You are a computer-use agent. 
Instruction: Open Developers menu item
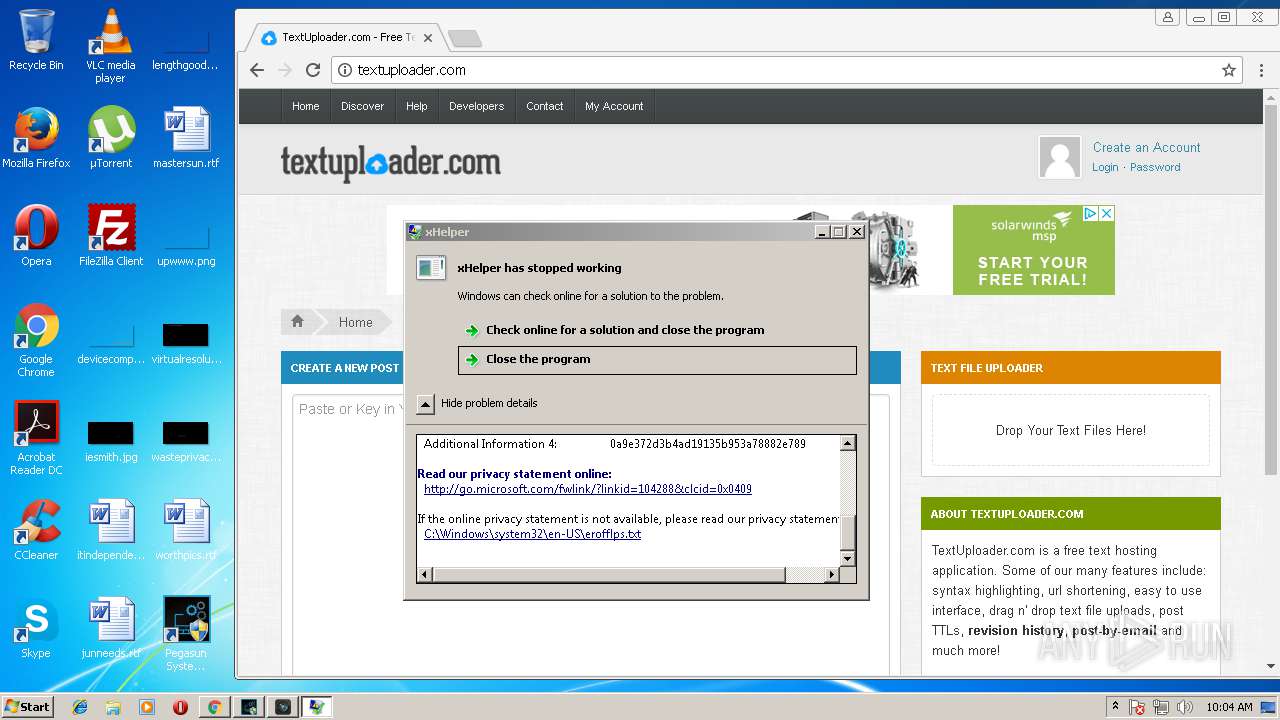476,106
